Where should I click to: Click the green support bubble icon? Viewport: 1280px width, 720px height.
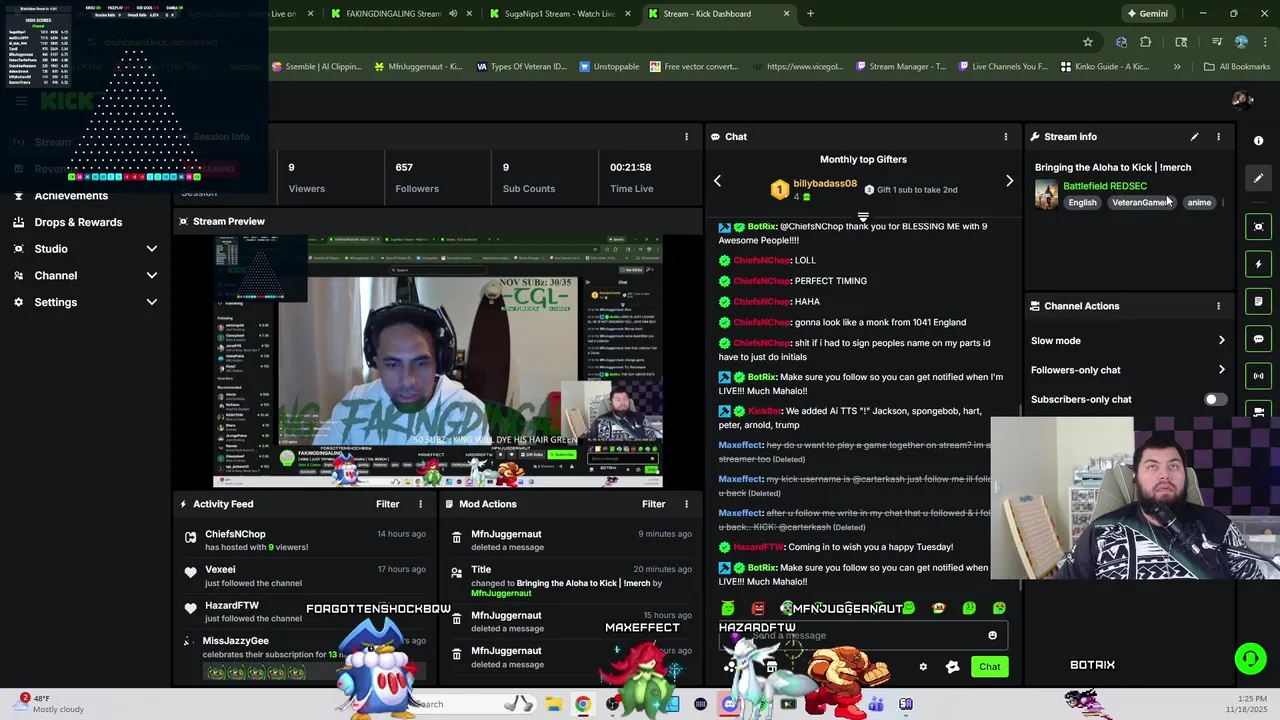pos(1250,658)
